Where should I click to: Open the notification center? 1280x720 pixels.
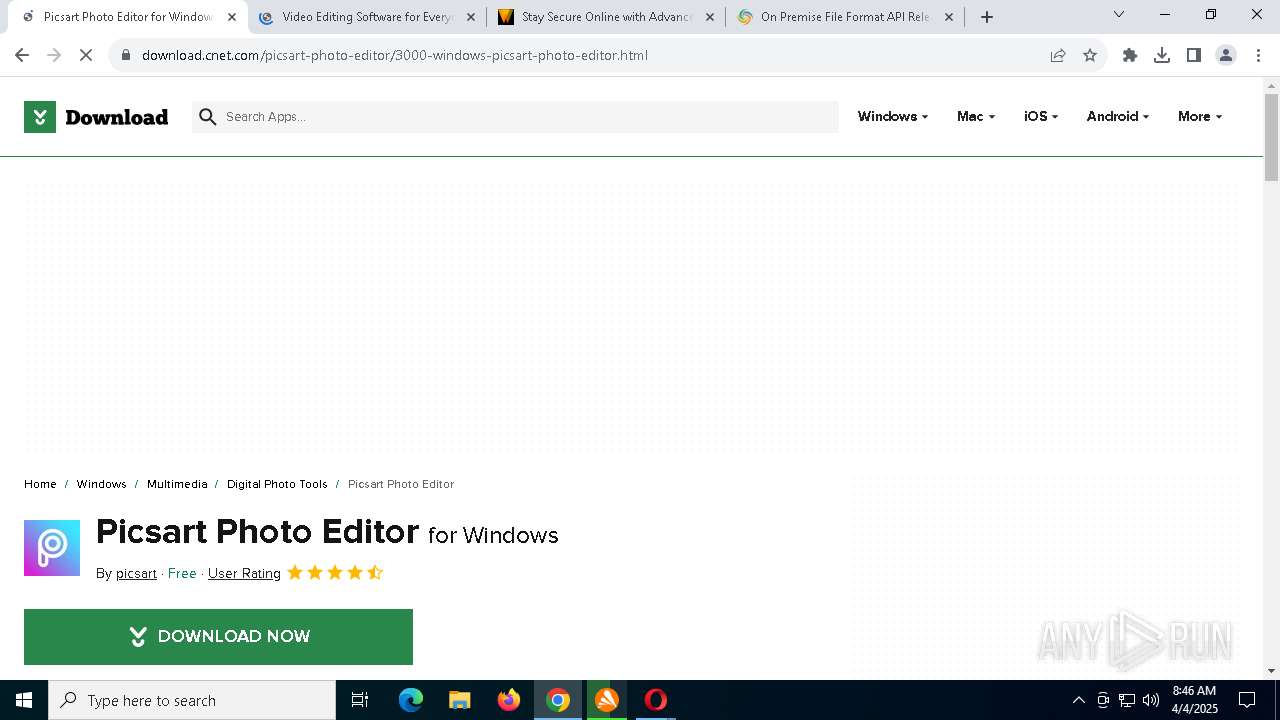(x=1247, y=700)
